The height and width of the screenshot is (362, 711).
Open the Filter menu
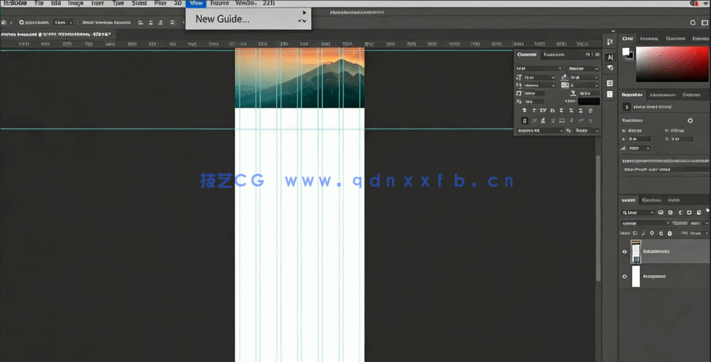(160, 3)
